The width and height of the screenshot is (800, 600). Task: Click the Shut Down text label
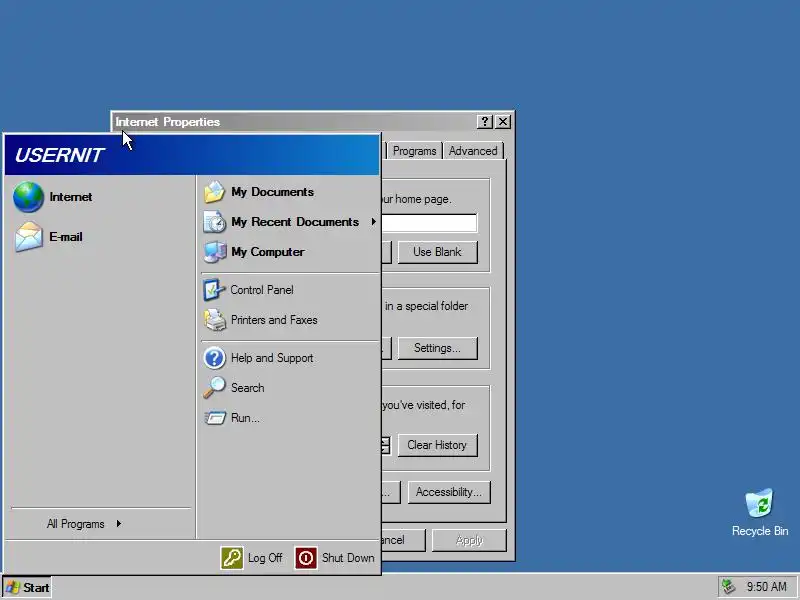(348, 558)
